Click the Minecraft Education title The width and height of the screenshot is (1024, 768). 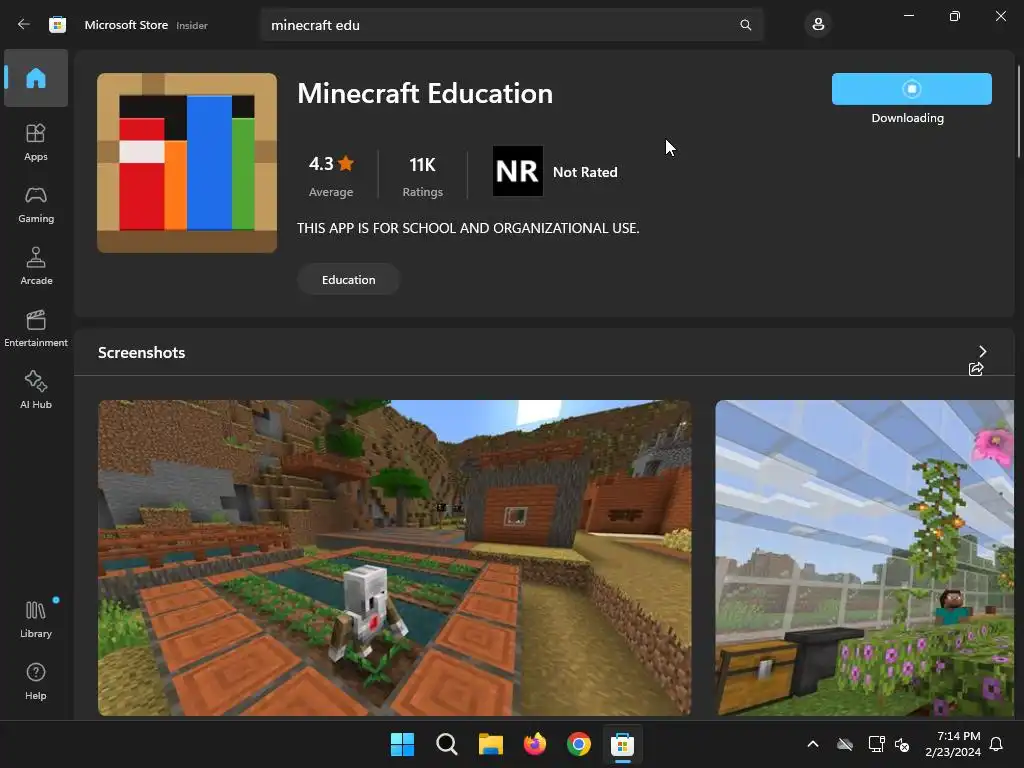pos(425,93)
